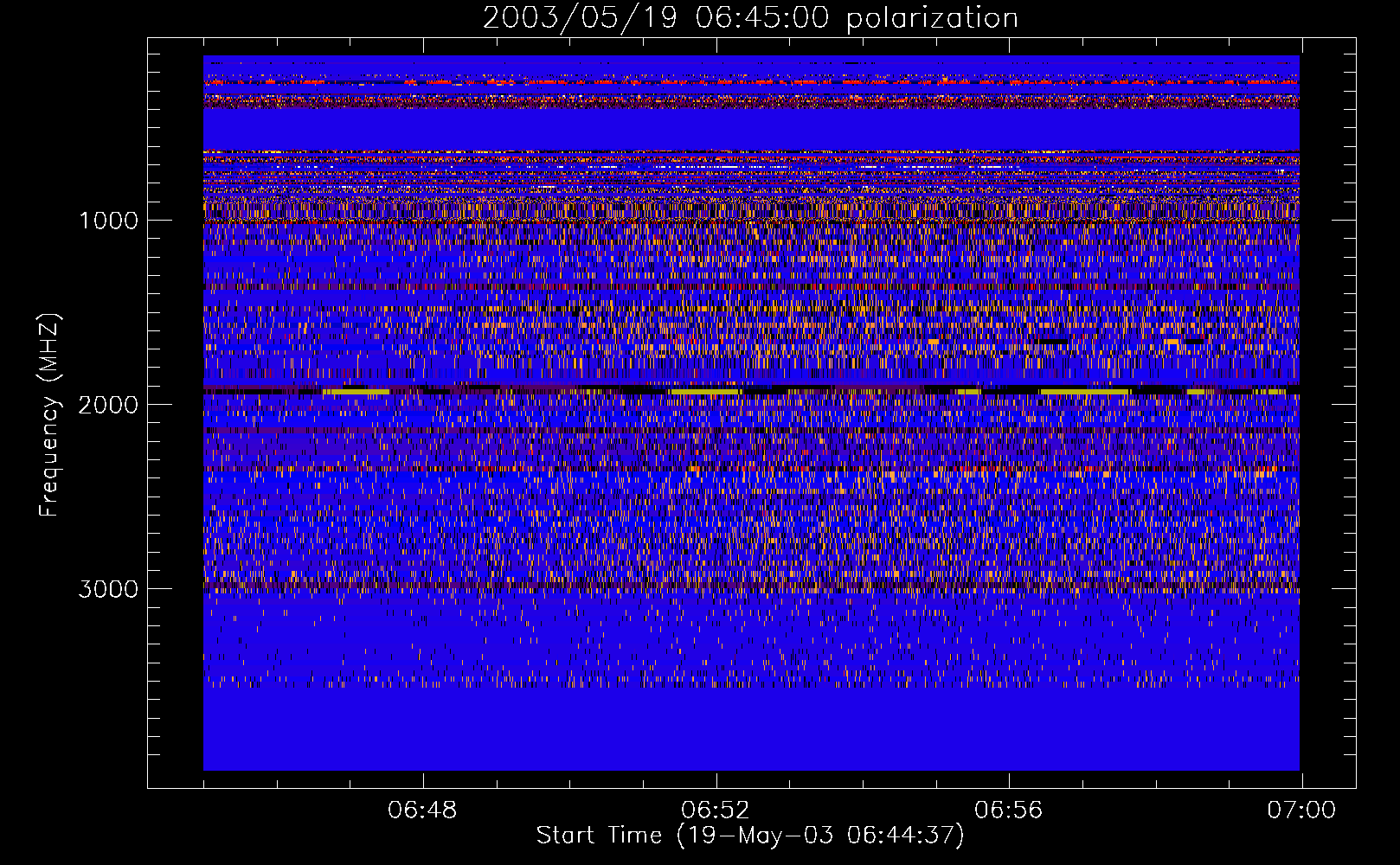The image size is (1400, 865).
Task: Click the 06:52 time tick label
Action: click(716, 811)
